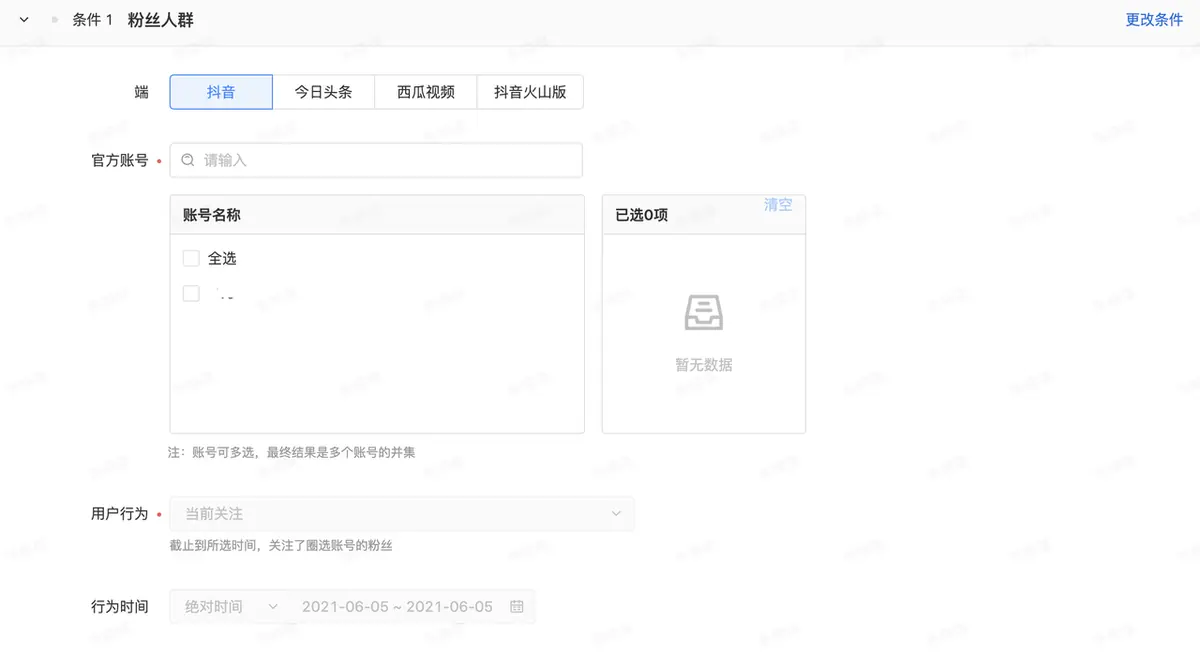The width and height of the screenshot is (1200, 652).
Task: Click the 用户行为 label
Action: click(x=119, y=513)
